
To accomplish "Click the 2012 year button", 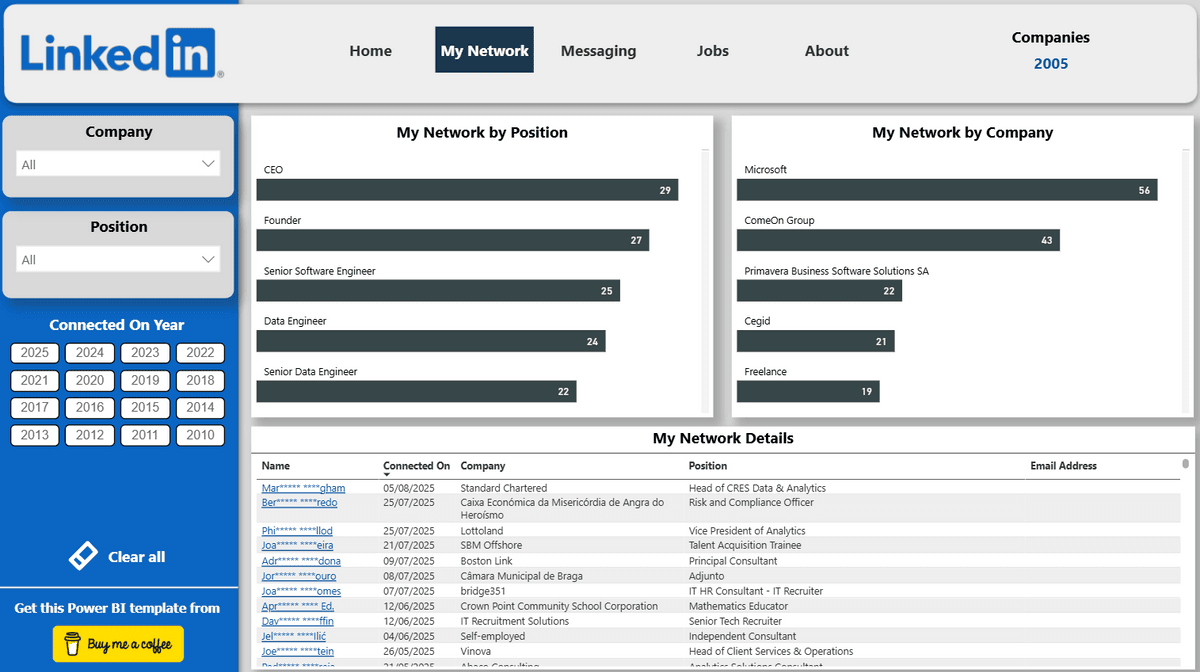I will click(x=90, y=435).
